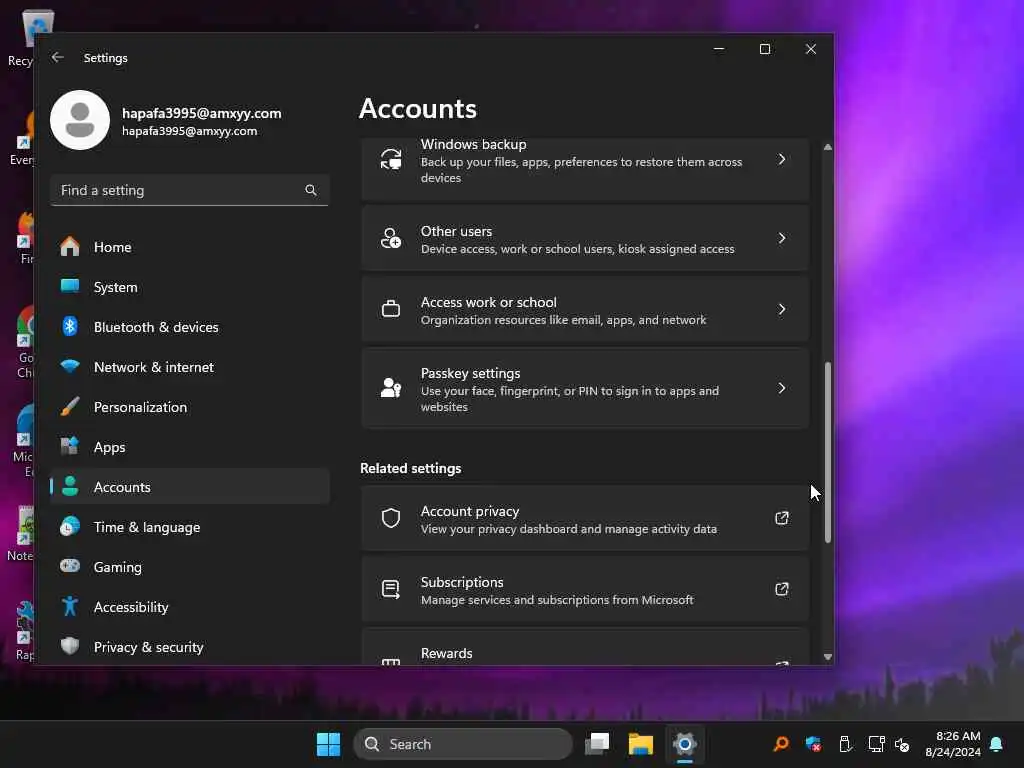This screenshot has width=1024, height=768.
Task: Open Task View from the taskbar
Action: (597, 744)
